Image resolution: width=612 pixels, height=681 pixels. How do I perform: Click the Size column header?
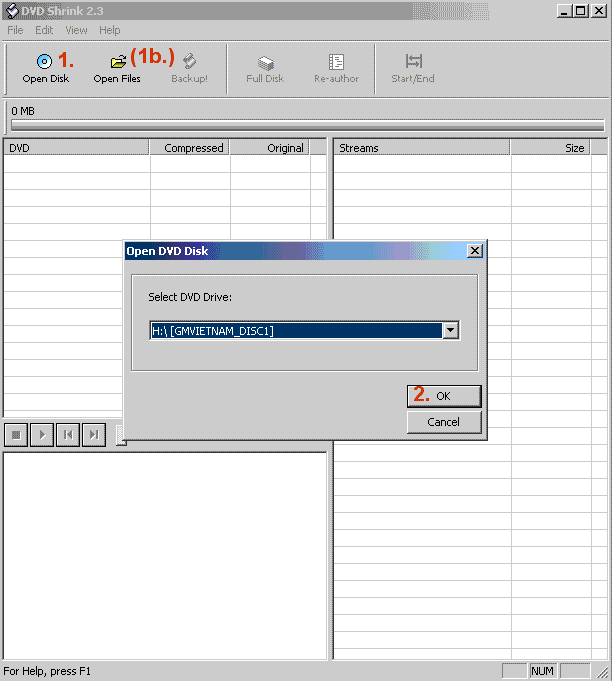[x=550, y=148]
